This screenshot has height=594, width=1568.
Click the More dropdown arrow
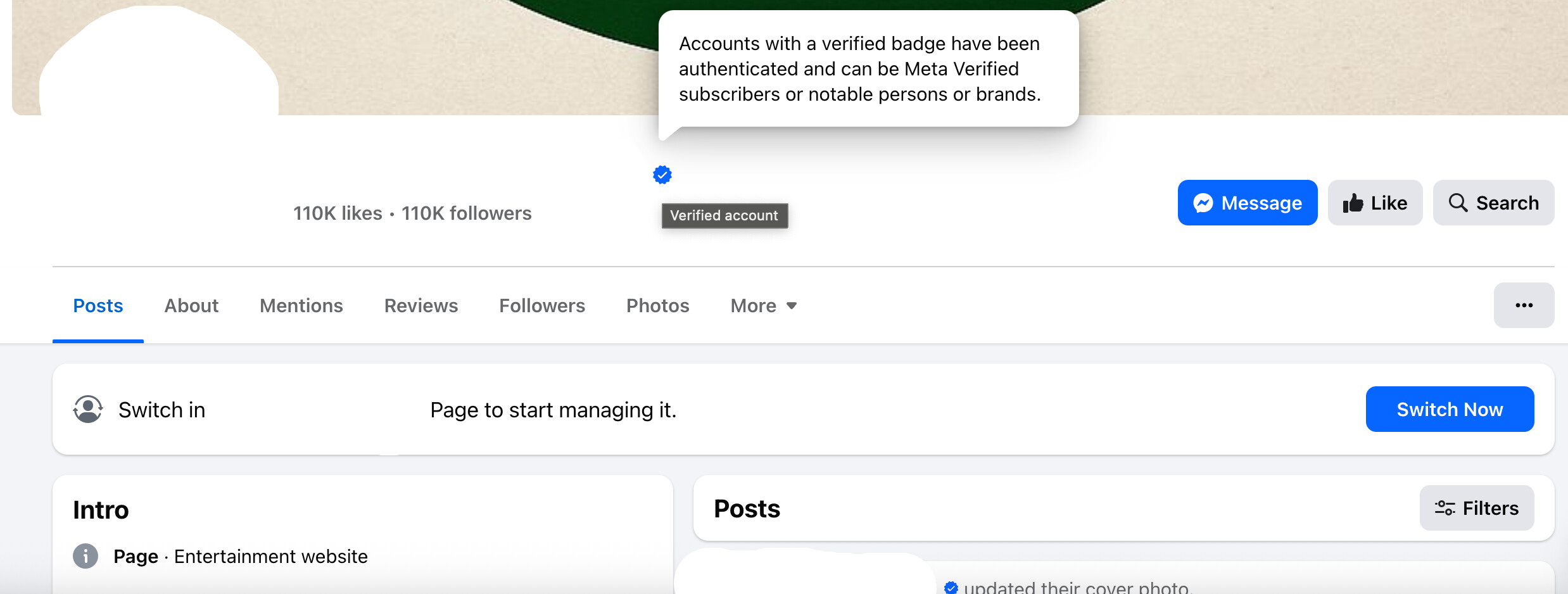[791, 306]
